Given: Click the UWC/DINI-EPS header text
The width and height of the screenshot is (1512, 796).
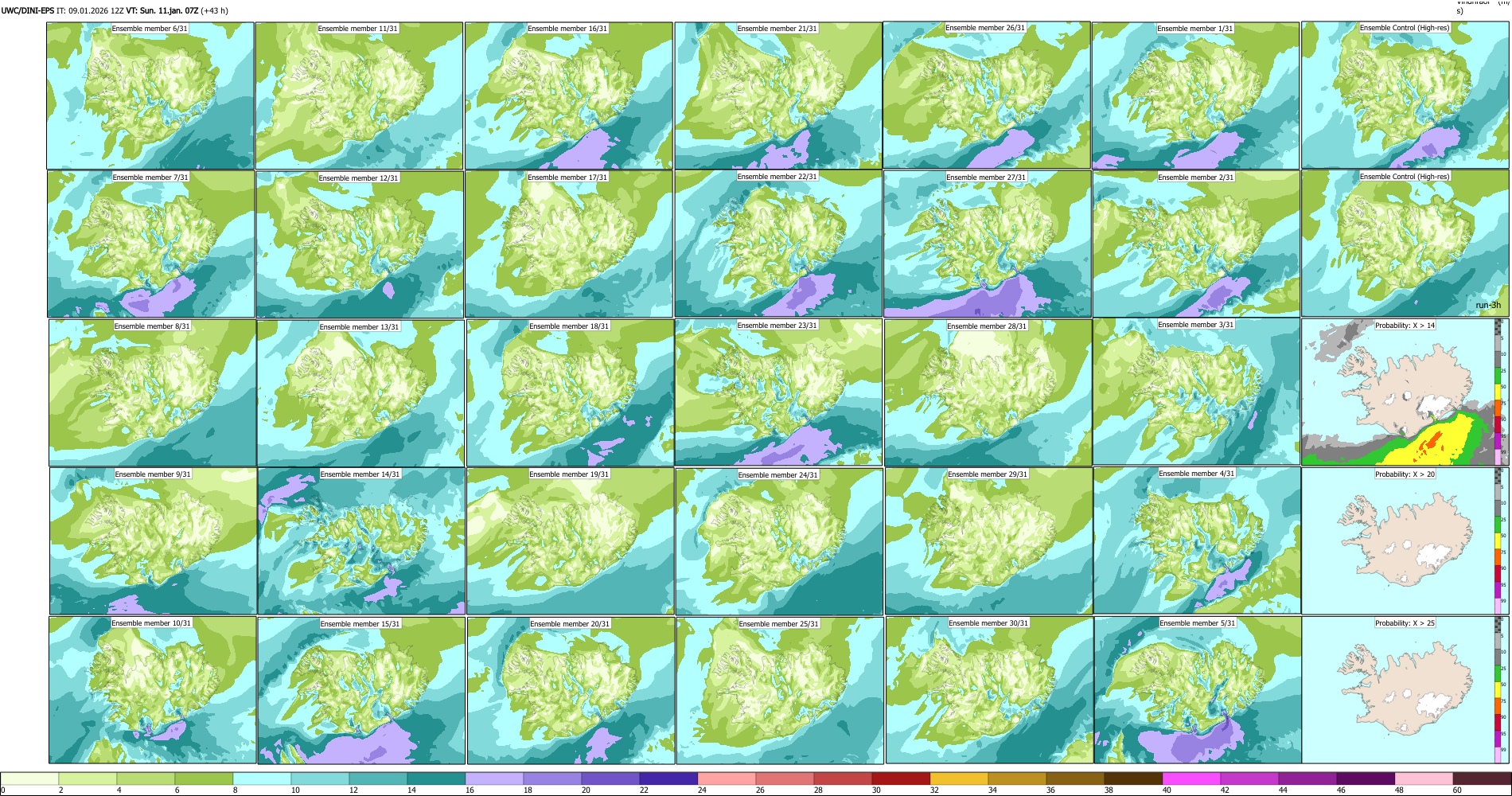Looking at the screenshot, I should coord(28,10).
